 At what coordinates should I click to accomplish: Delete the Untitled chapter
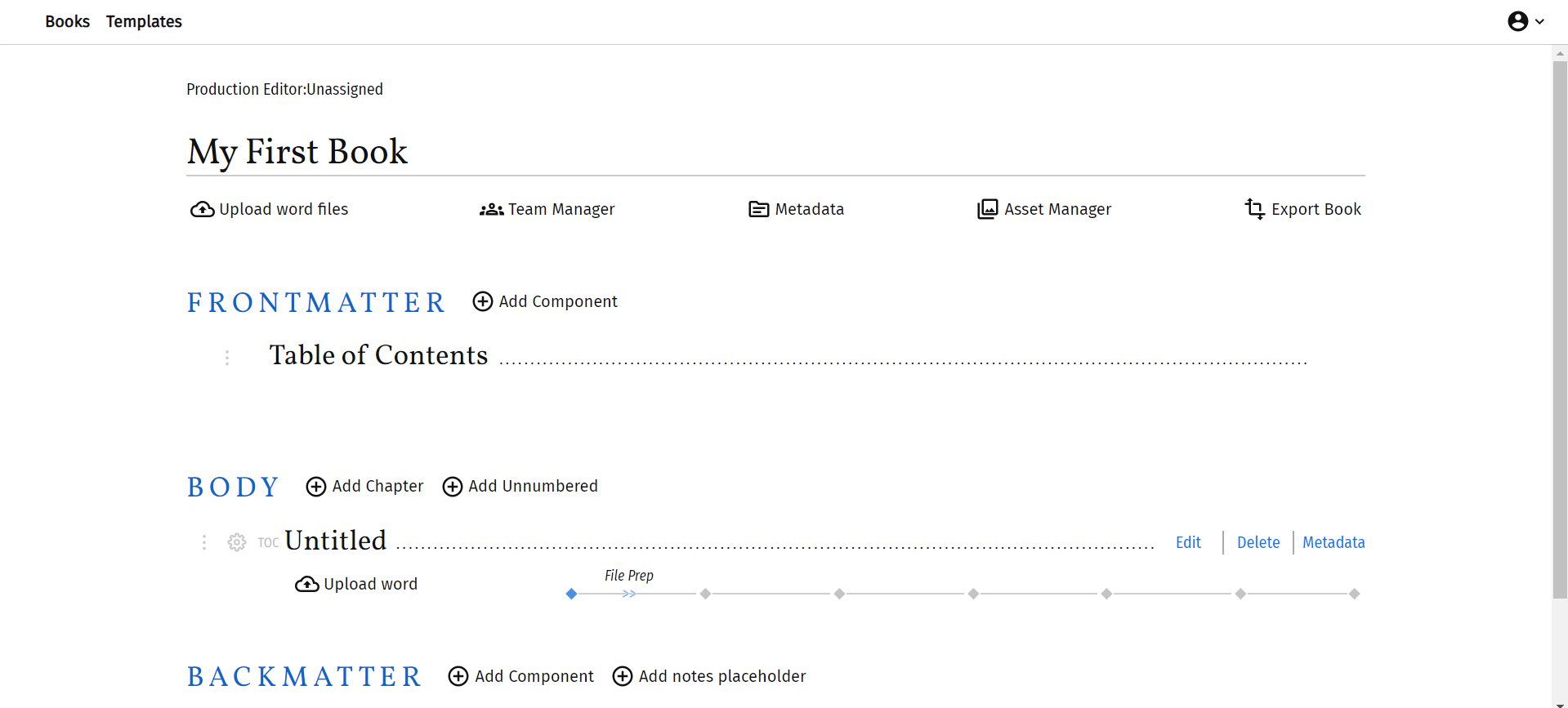point(1258,543)
